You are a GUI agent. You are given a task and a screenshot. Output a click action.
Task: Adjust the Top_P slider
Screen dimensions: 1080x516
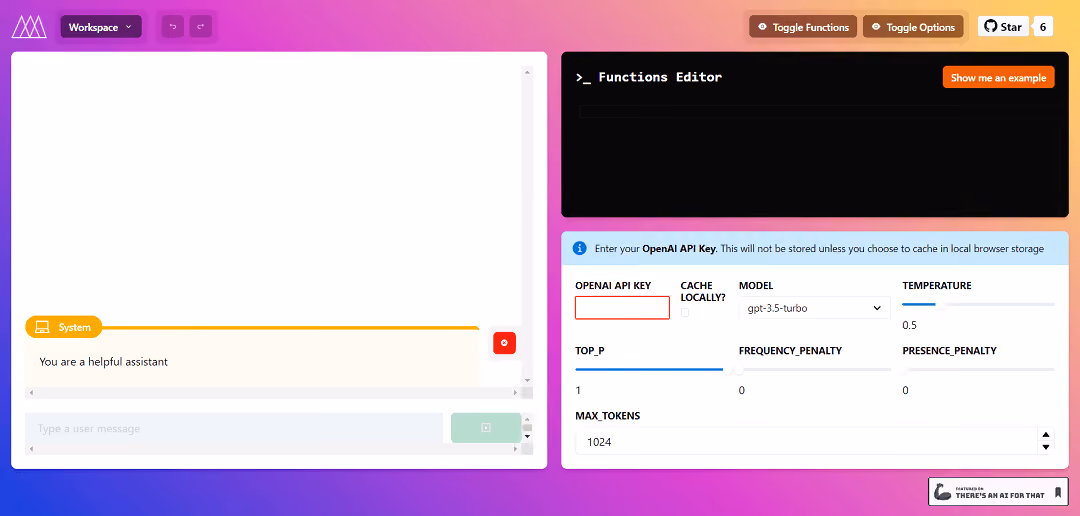tap(650, 370)
